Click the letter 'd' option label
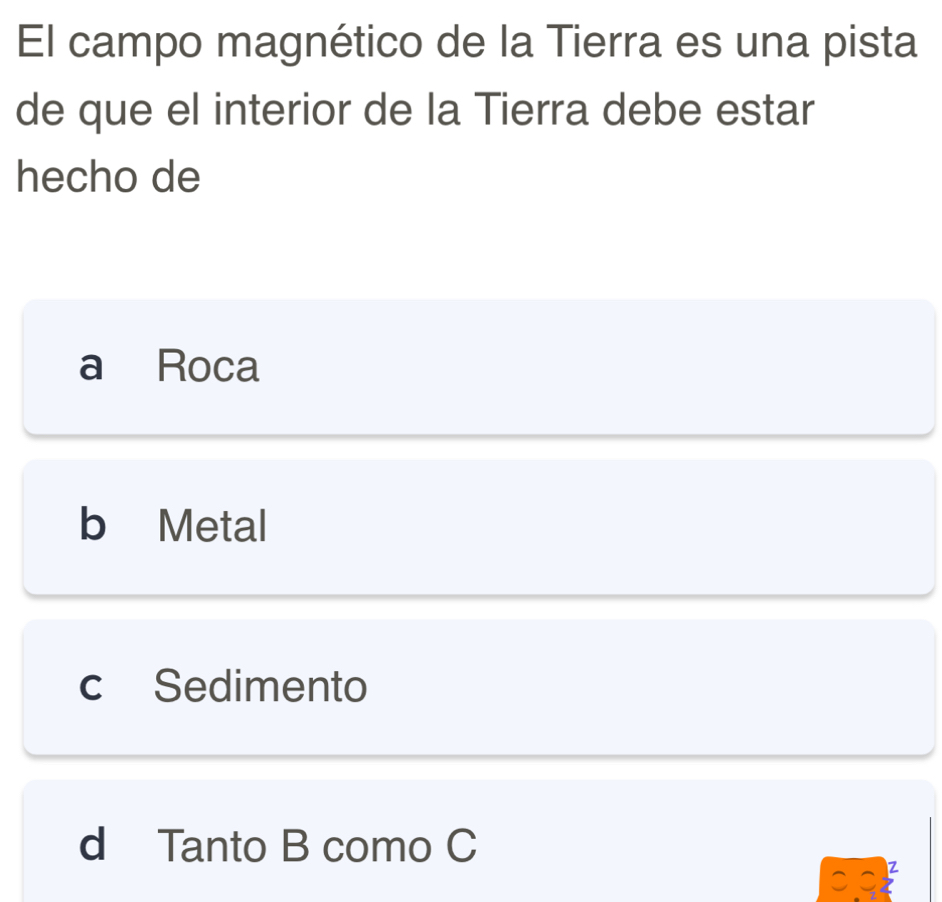Viewport: 942px width, 902px height. 91,845
